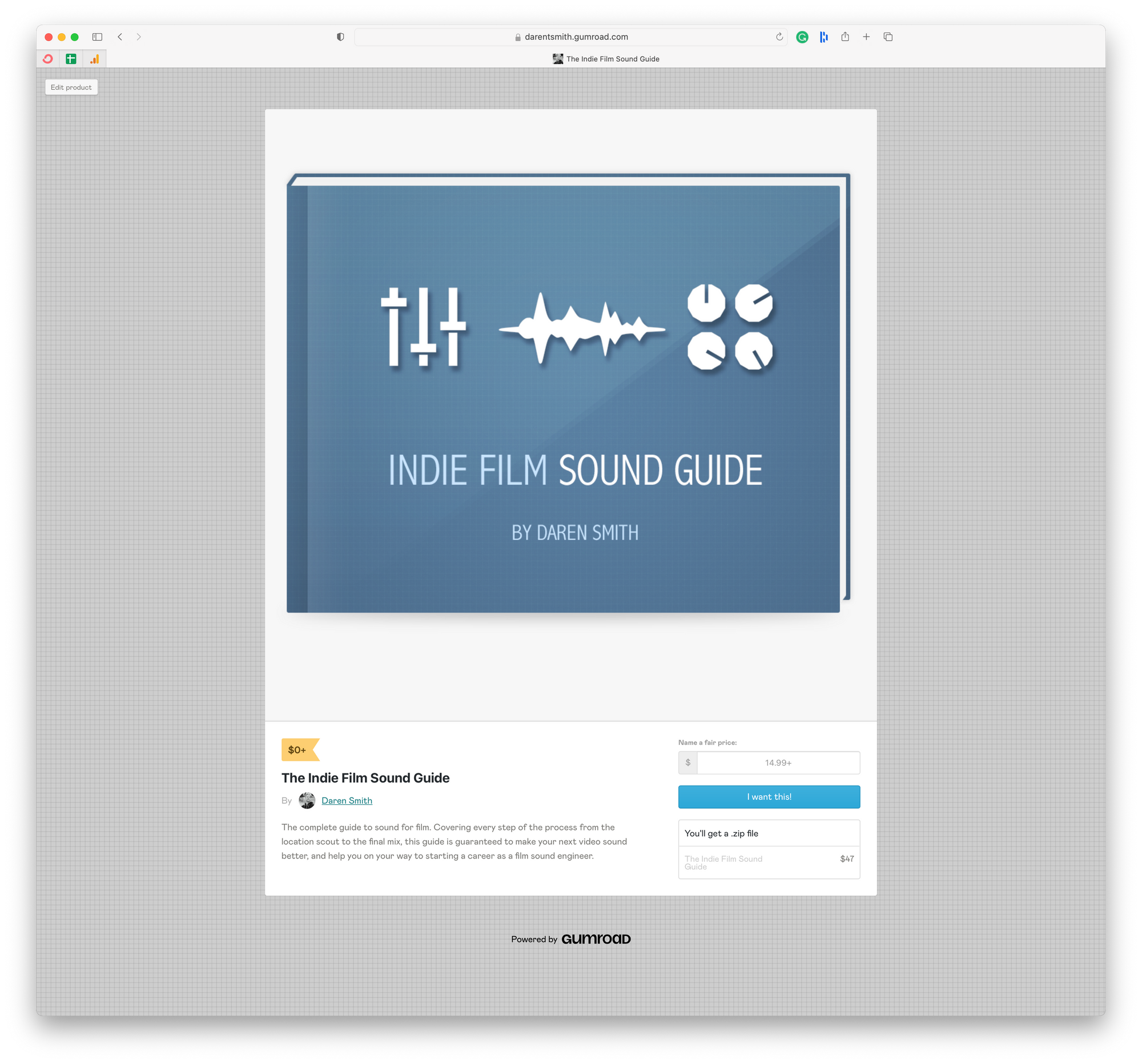Select the red circular pinned tab
The width and height of the screenshot is (1142, 1064).
(x=48, y=59)
